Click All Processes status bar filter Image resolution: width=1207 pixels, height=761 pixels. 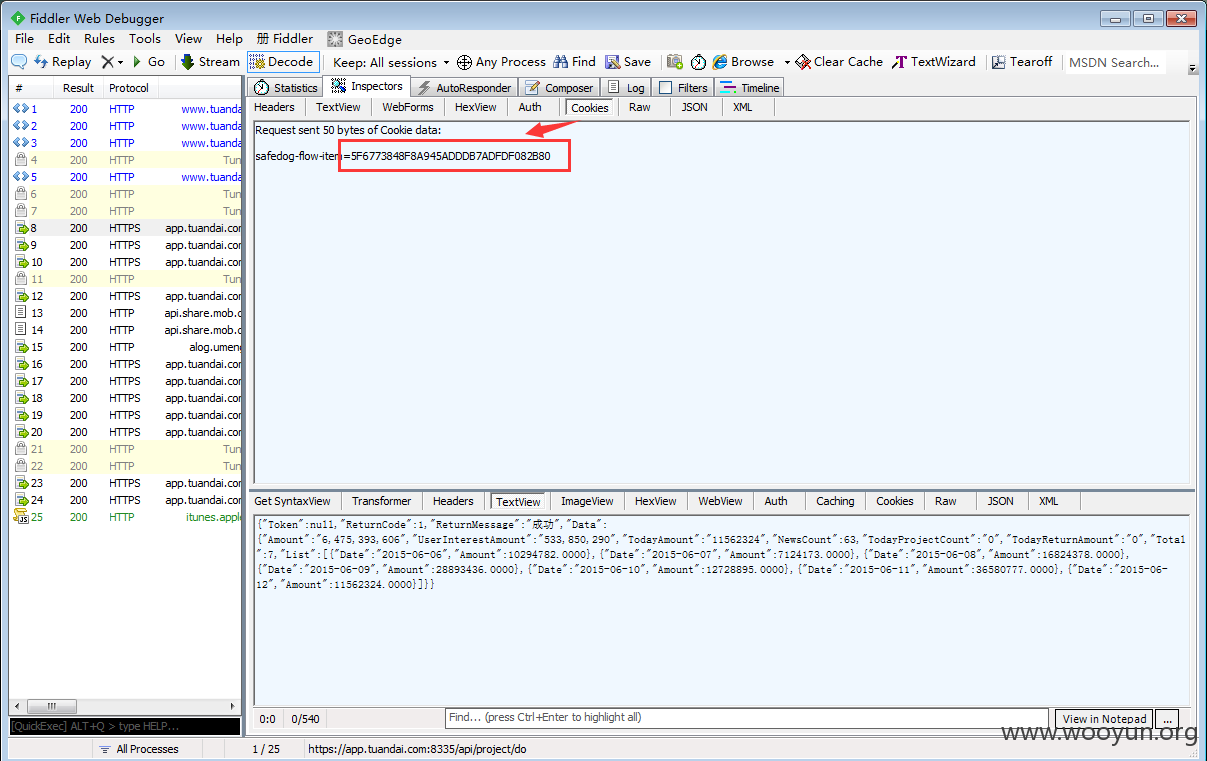[x=138, y=749]
